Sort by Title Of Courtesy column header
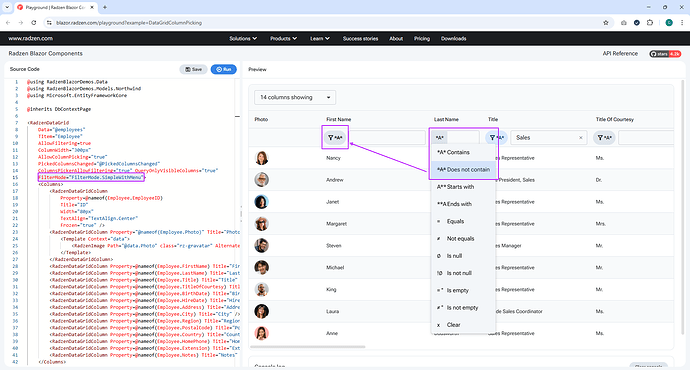Screen dimensions: 690x370 click(614, 119)
